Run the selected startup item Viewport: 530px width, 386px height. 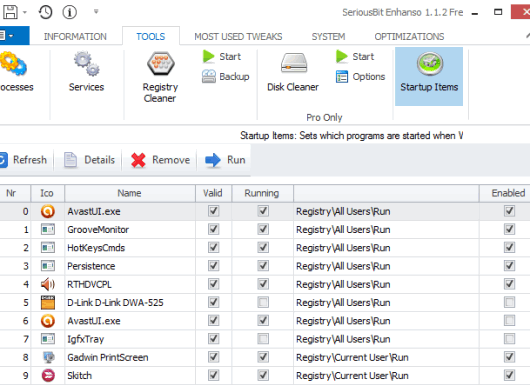click(225, 160)
